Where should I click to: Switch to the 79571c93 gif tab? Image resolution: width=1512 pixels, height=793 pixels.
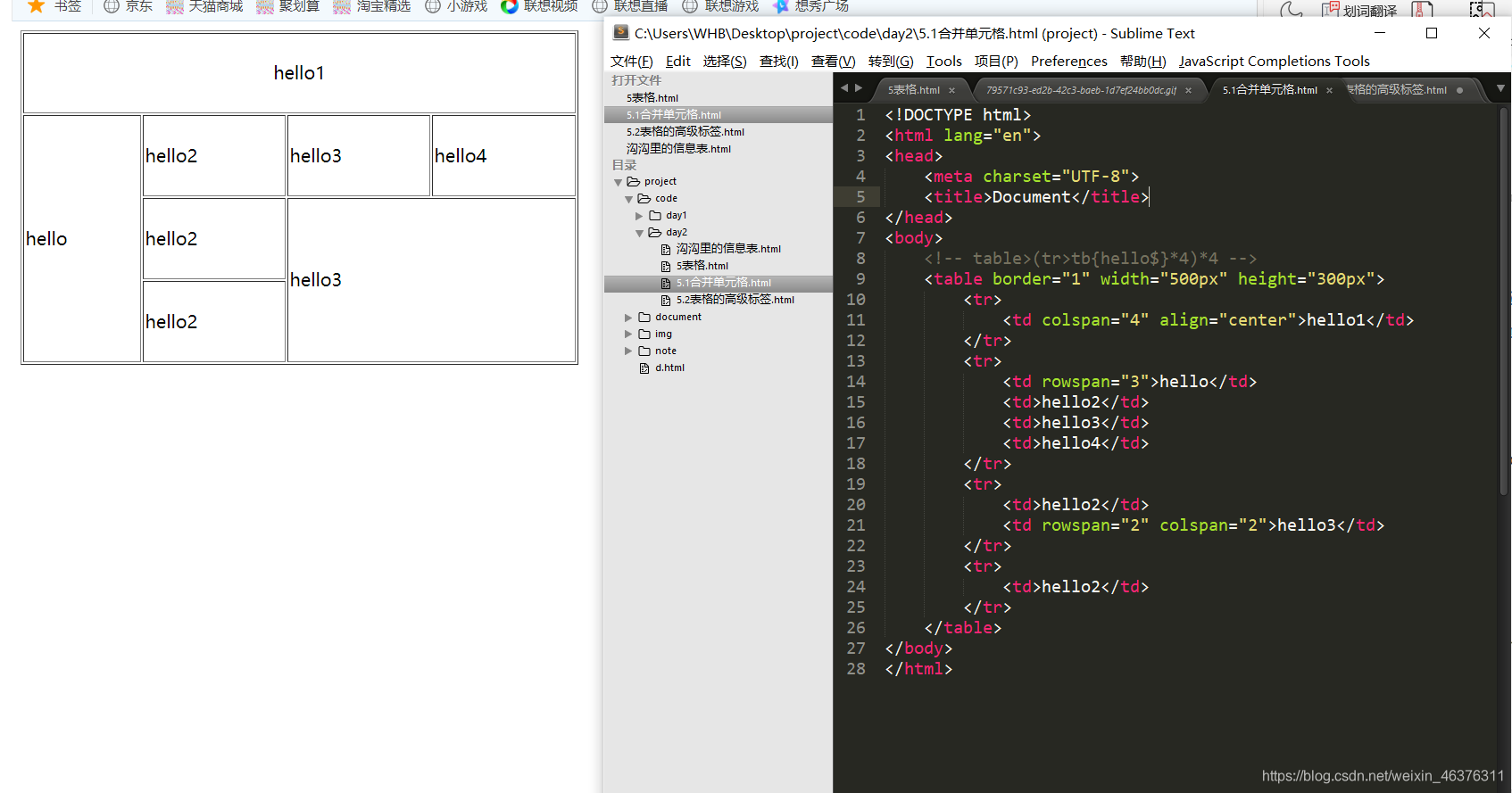point(1081,90)
